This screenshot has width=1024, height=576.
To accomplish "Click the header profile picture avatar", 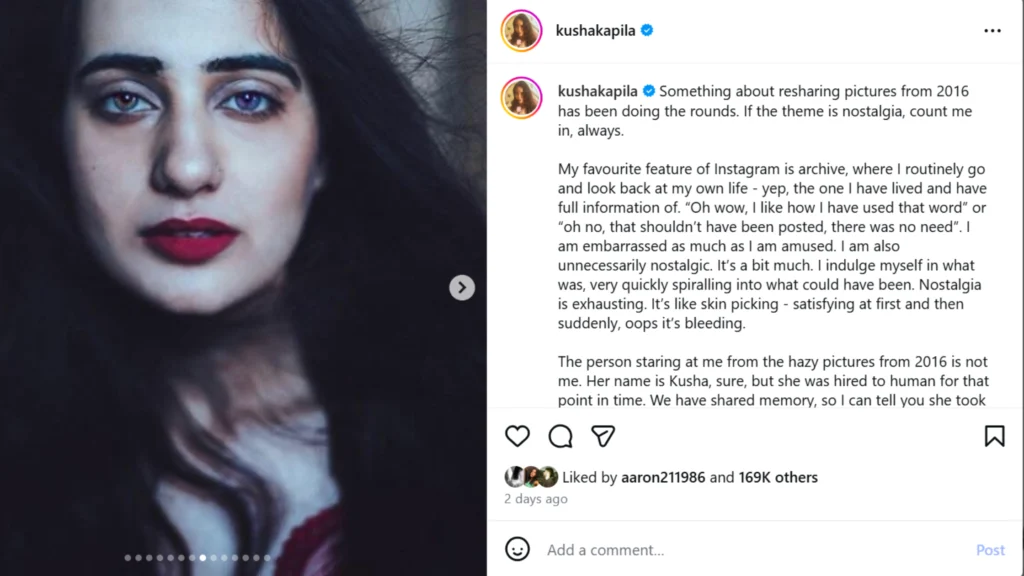I will click(521, 31).
